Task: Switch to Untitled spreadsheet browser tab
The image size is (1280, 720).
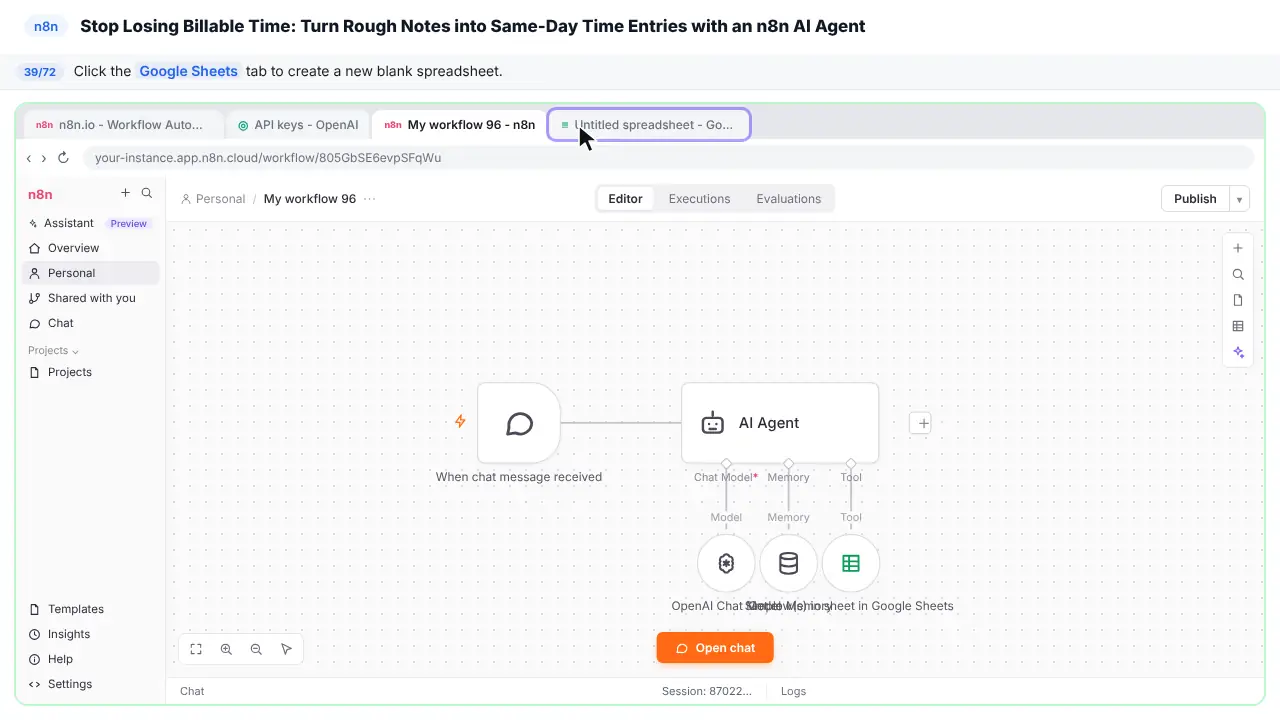Action: (649, 125)
